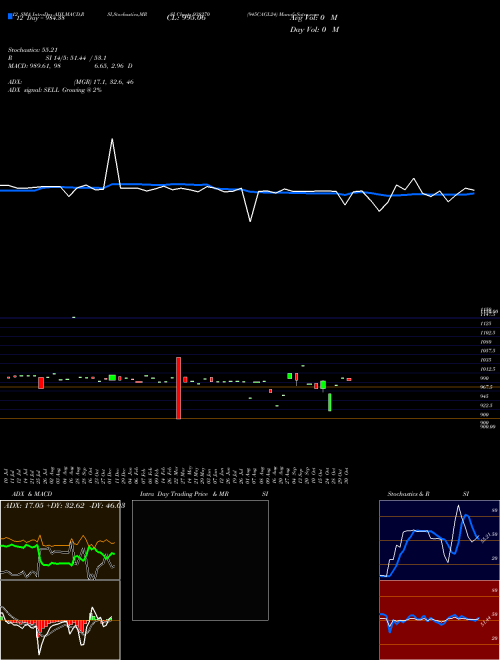Image resolution: width=500 pixels, height=660 pixels.
Task: Click the 'Stochastics & R' panel title
Action: click(x=408, y=494)
